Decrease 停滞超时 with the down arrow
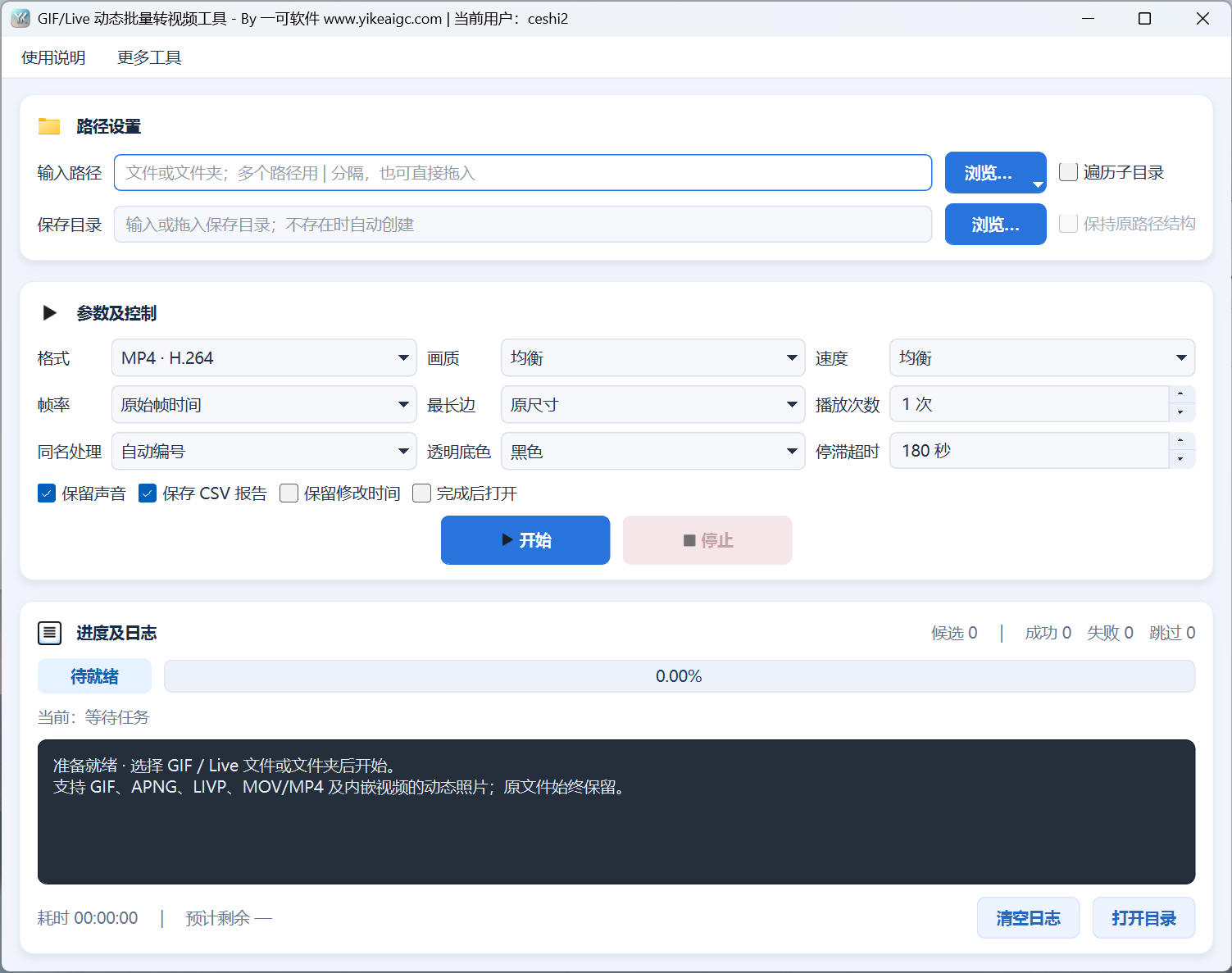1232x973 pixels. point(1181,460)
